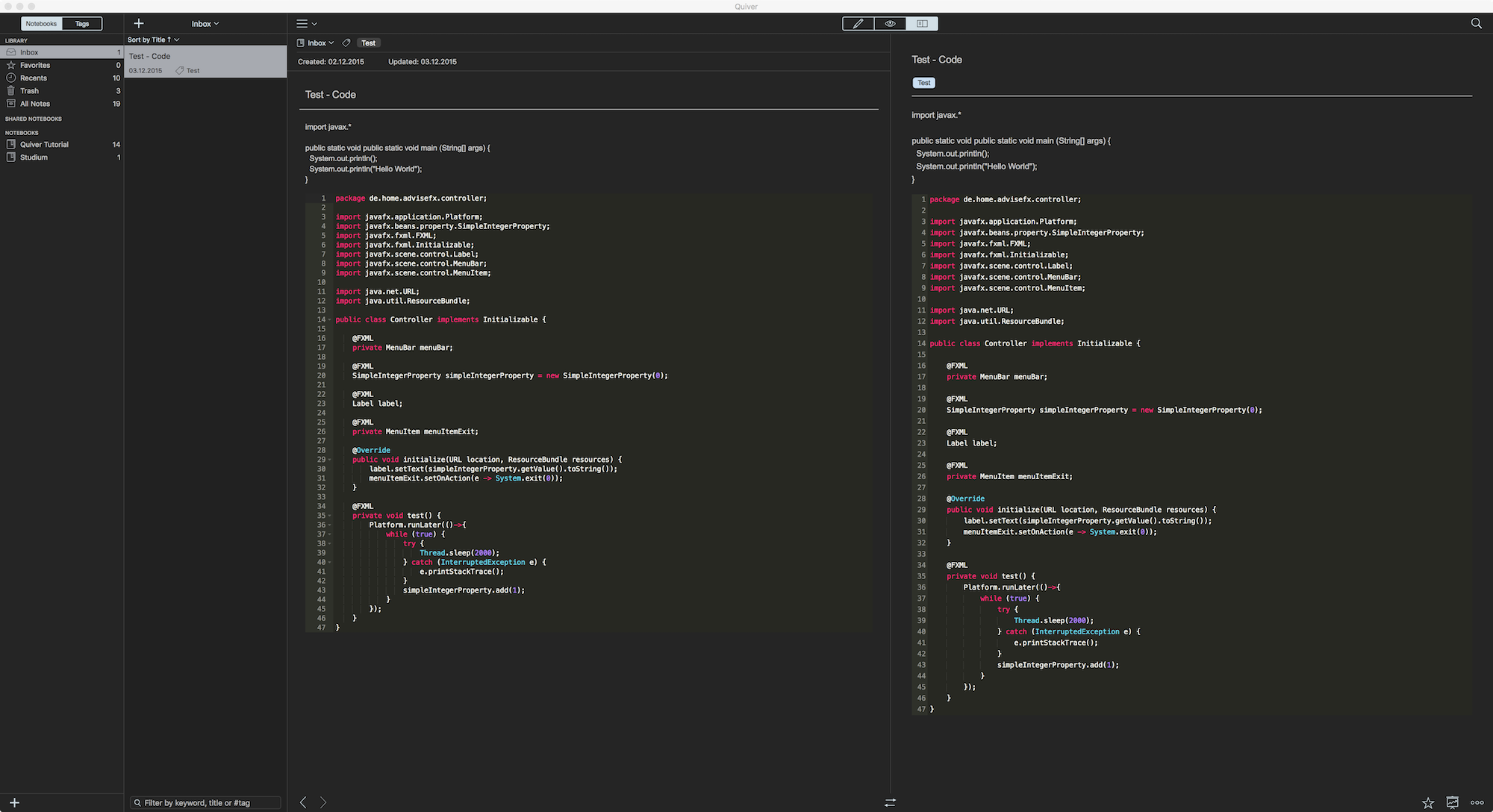The width and height of the screenshot is (1493, 812).
Task: Switch to edit-only mode pencil
Action: tap(858, 24)
